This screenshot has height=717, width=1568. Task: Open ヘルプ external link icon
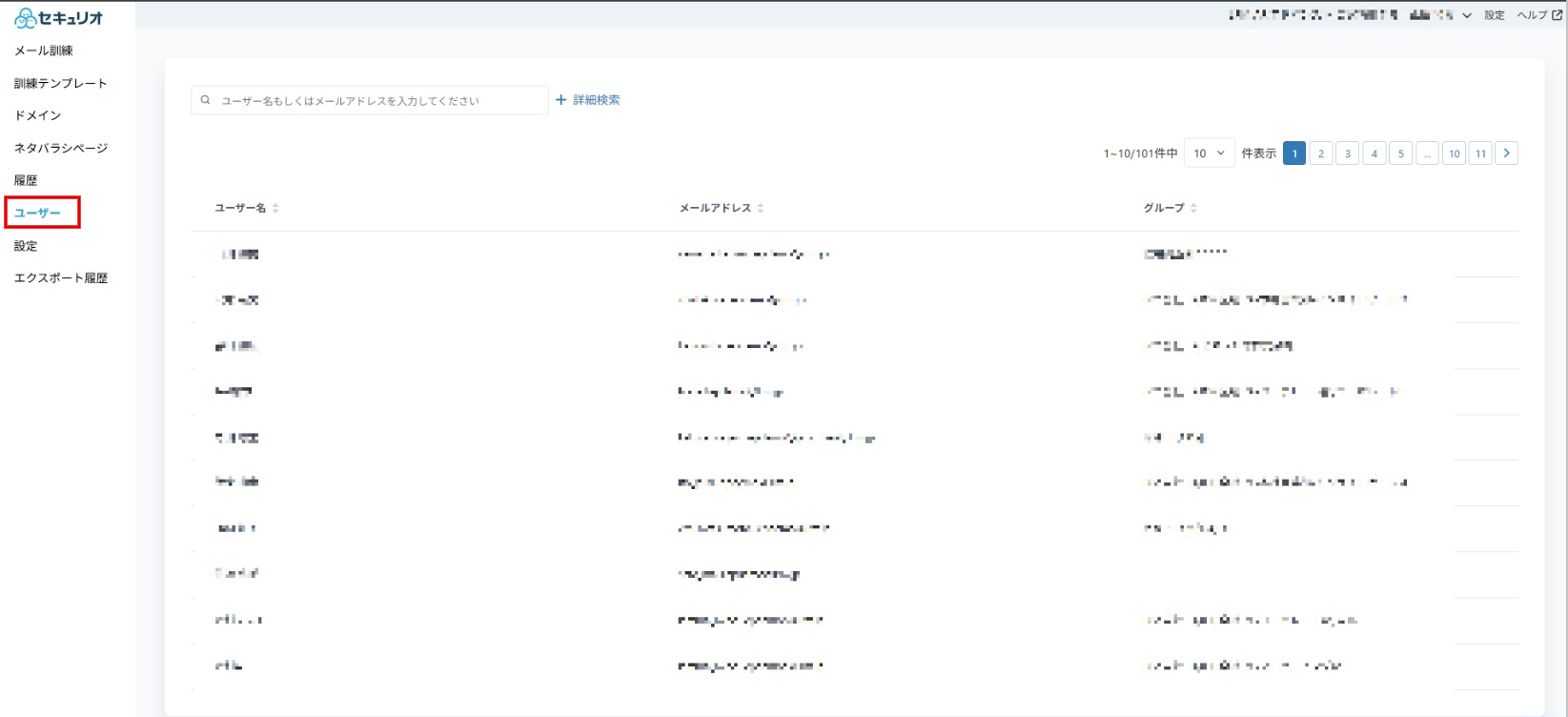coord(1558,15)
